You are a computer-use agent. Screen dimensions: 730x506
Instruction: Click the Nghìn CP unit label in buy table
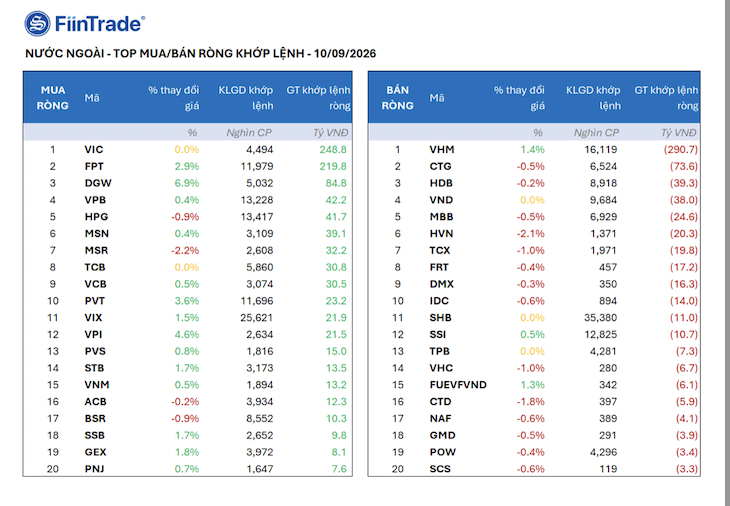pos(249,133)
